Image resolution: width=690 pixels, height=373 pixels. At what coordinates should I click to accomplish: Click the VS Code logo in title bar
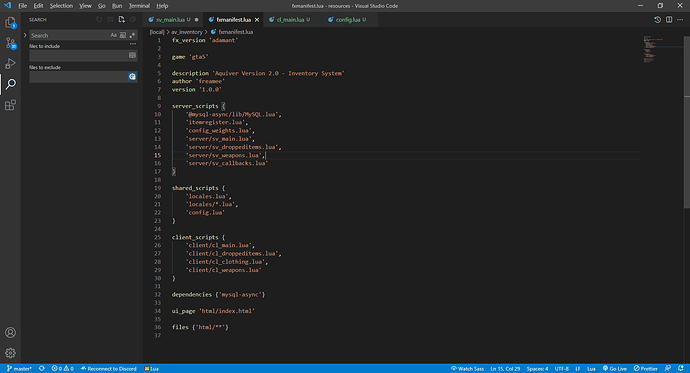(x=7, y=6)
